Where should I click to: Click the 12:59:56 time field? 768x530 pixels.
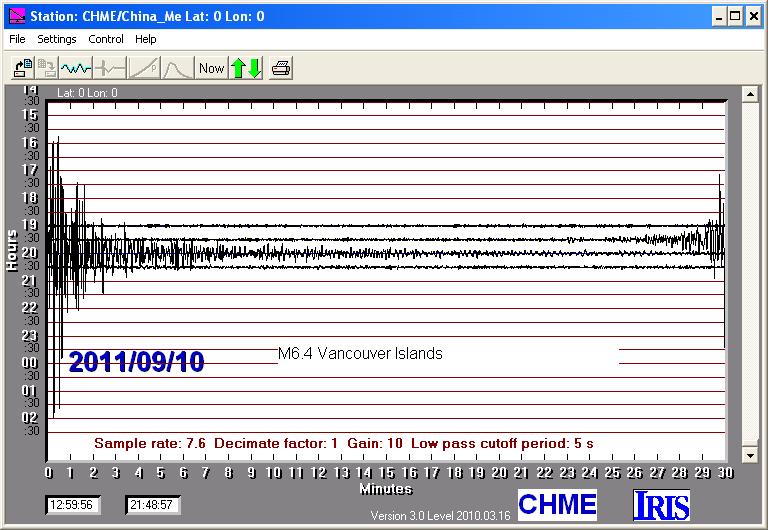pyautogui.click(x=73, y=505)
